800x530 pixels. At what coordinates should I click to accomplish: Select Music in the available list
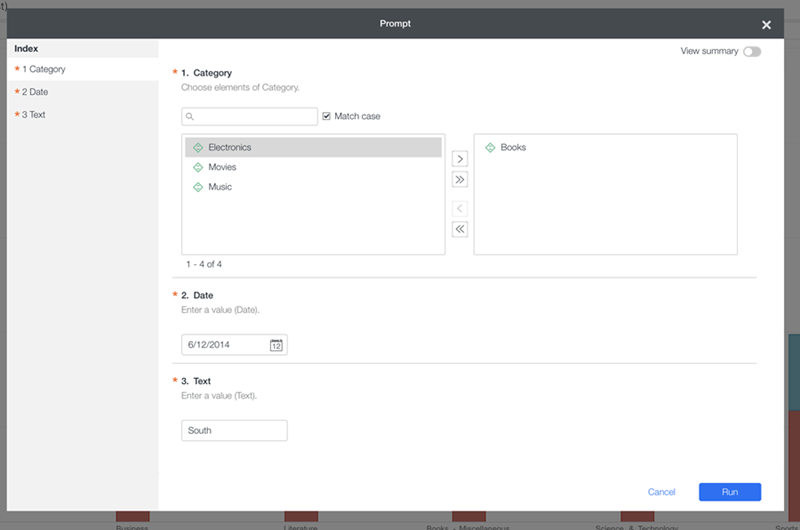tap(220, 187)
